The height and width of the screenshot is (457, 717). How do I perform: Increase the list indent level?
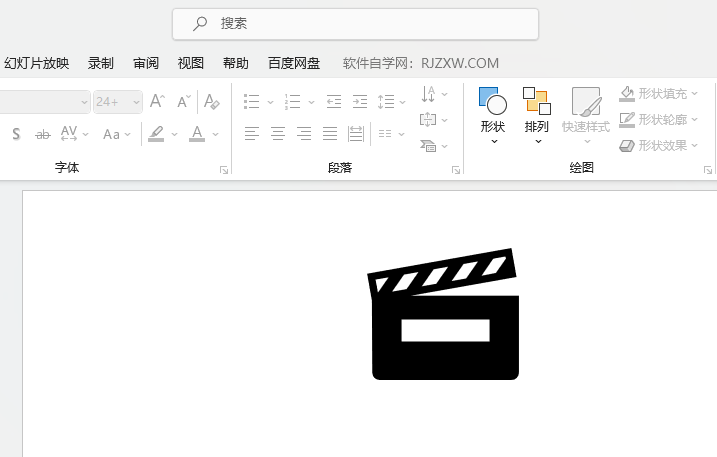360,102
